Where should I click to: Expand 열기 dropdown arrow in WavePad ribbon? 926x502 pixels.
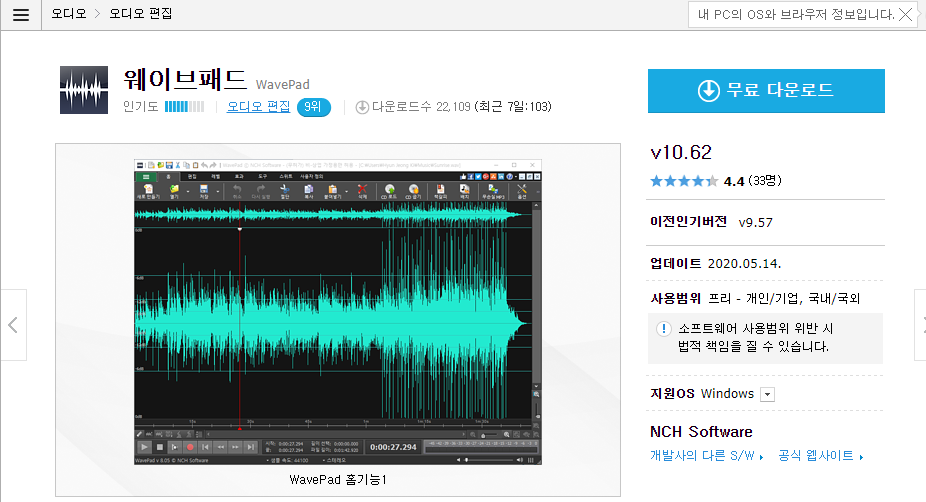[188, 191]
